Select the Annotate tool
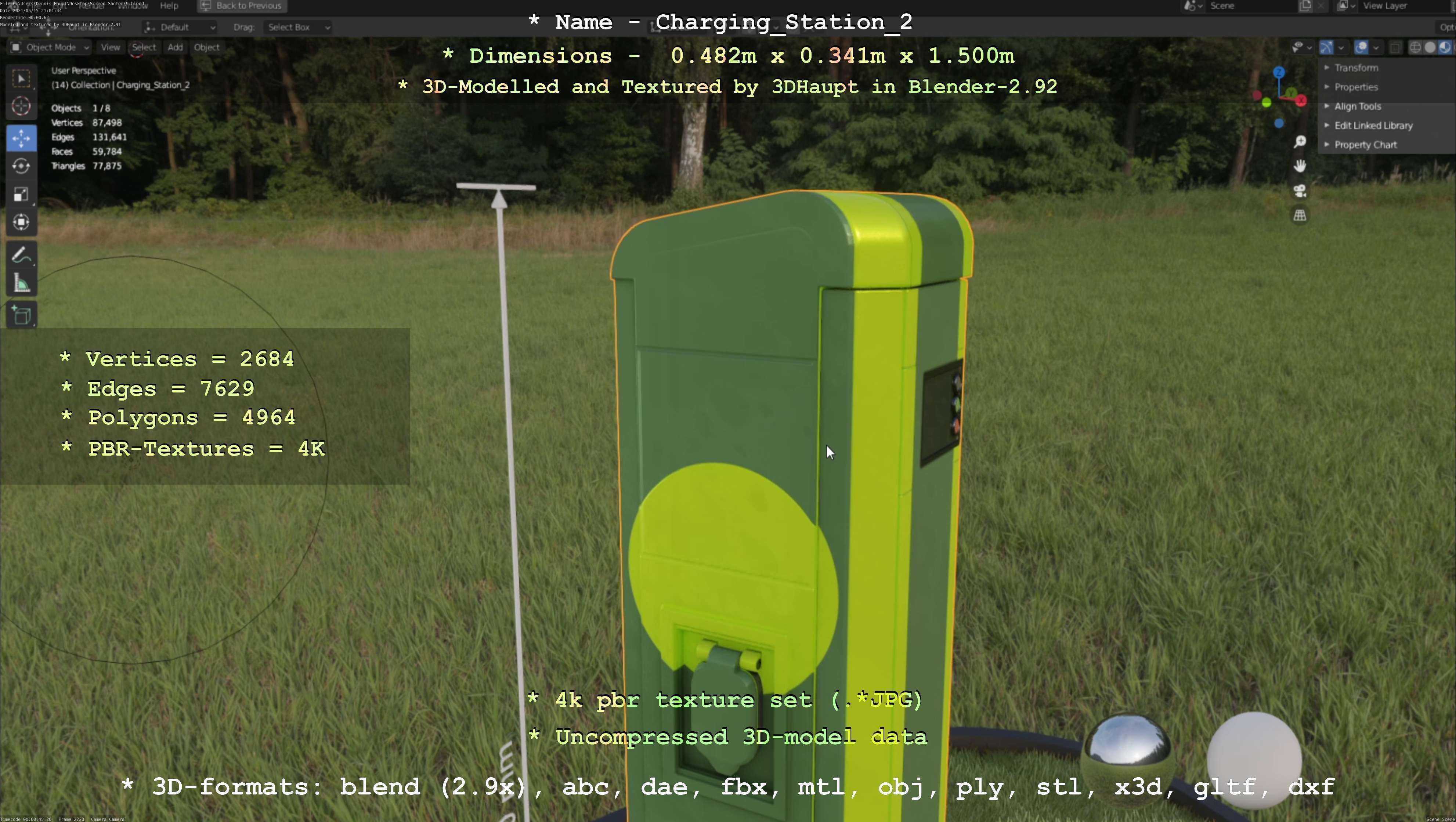Viewport: 1456px width, 822px height. pyautogui.click(x=21, y=255)
